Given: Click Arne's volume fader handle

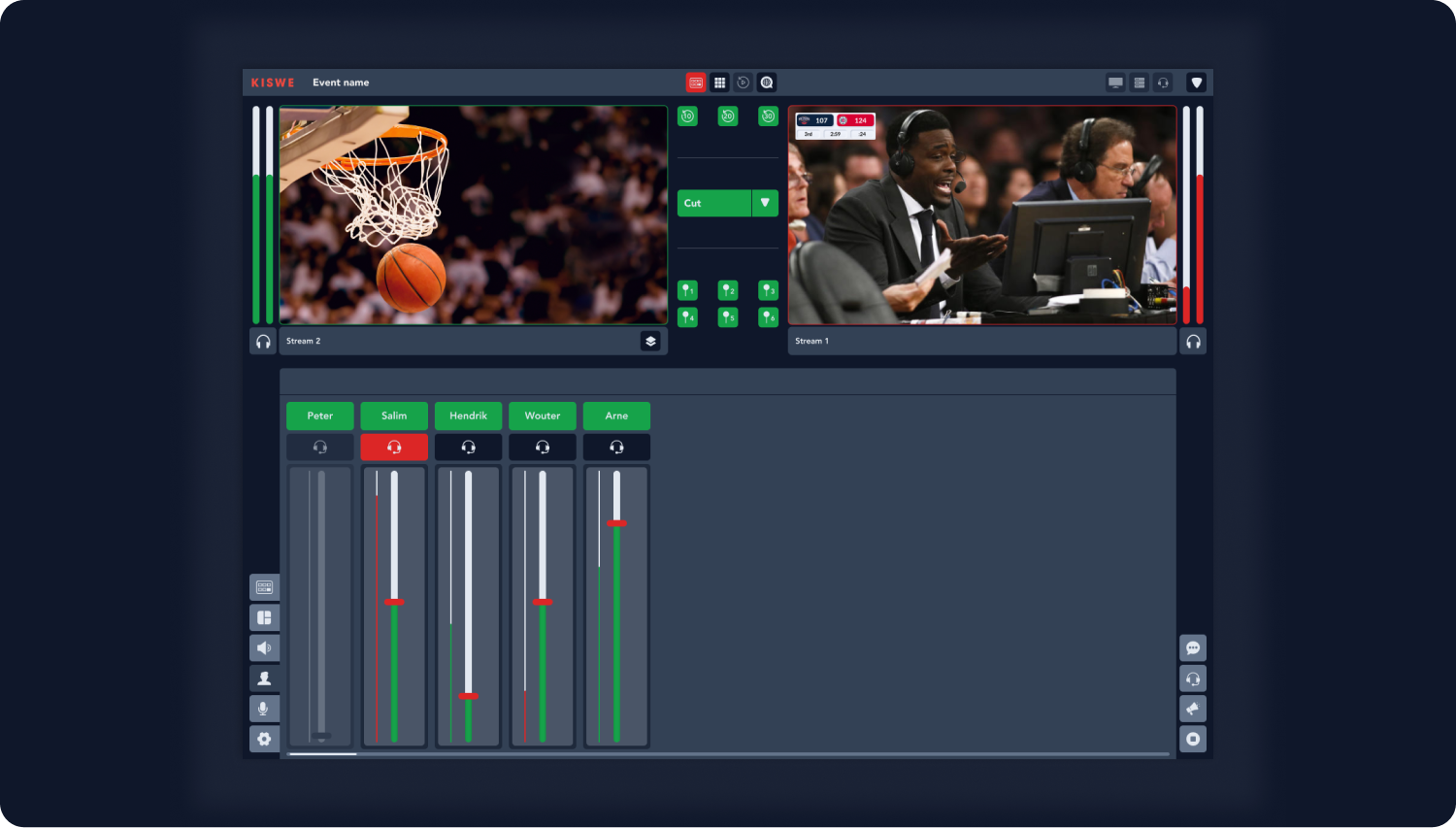Looking at the screenshot, I should coord(616,523).
